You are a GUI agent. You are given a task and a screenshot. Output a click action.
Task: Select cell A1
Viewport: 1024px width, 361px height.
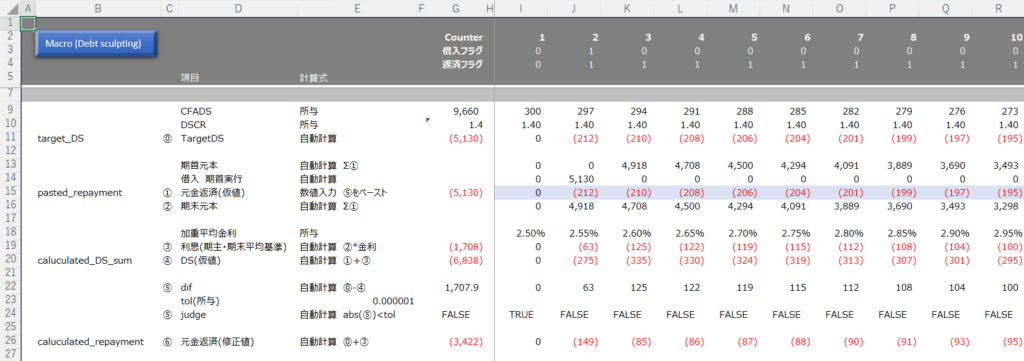28,24
